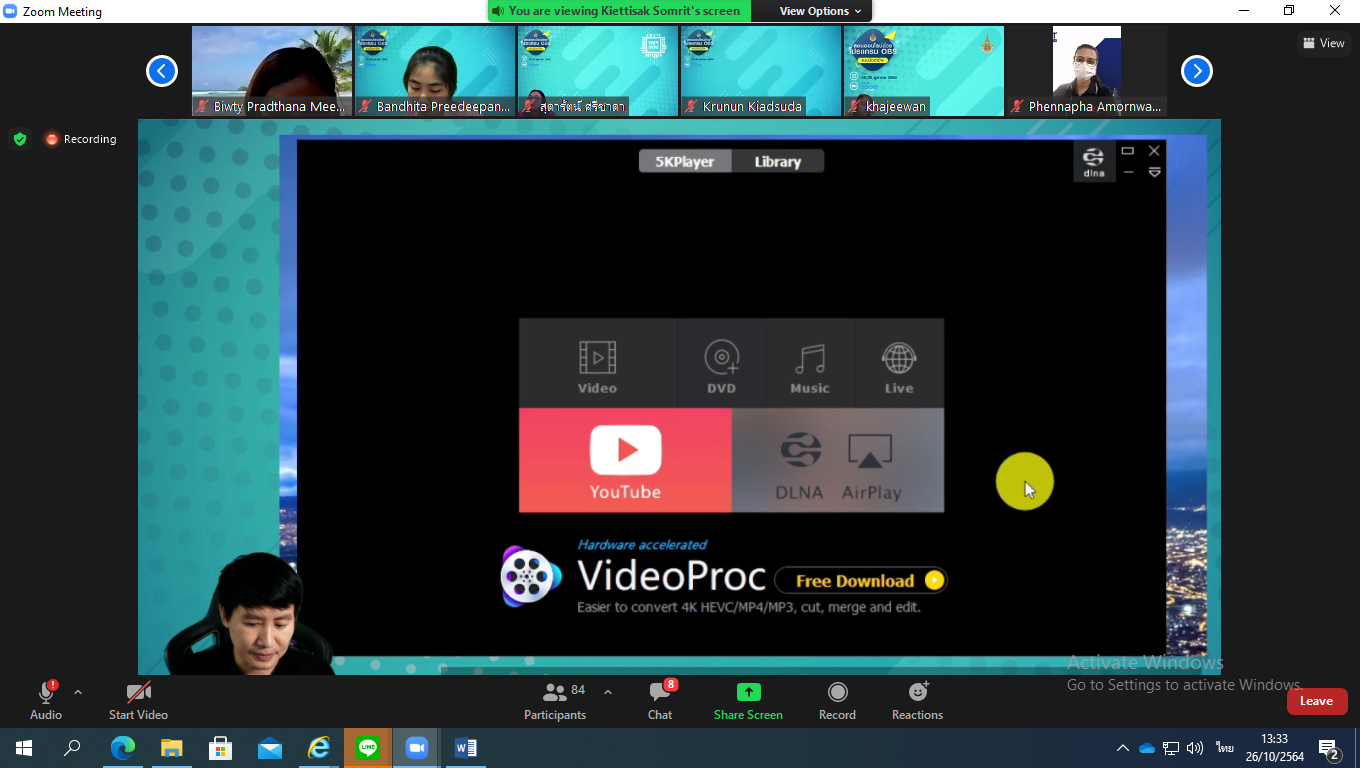Image resolution: width=1360 pixels, height=768 pixels.
Task: Expand the Participants options caret
Action: pyautogui.click(x=607, y=692)
